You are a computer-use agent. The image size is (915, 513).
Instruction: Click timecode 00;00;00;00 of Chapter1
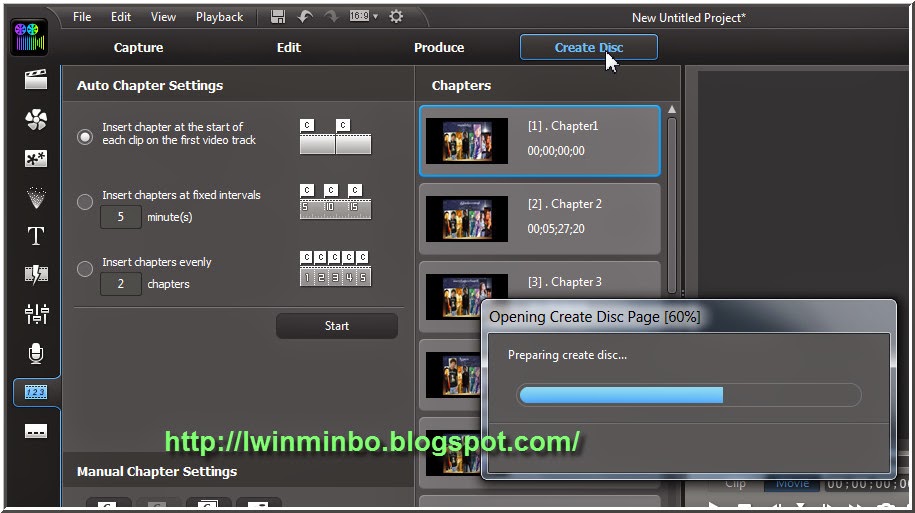pos(556,151)
